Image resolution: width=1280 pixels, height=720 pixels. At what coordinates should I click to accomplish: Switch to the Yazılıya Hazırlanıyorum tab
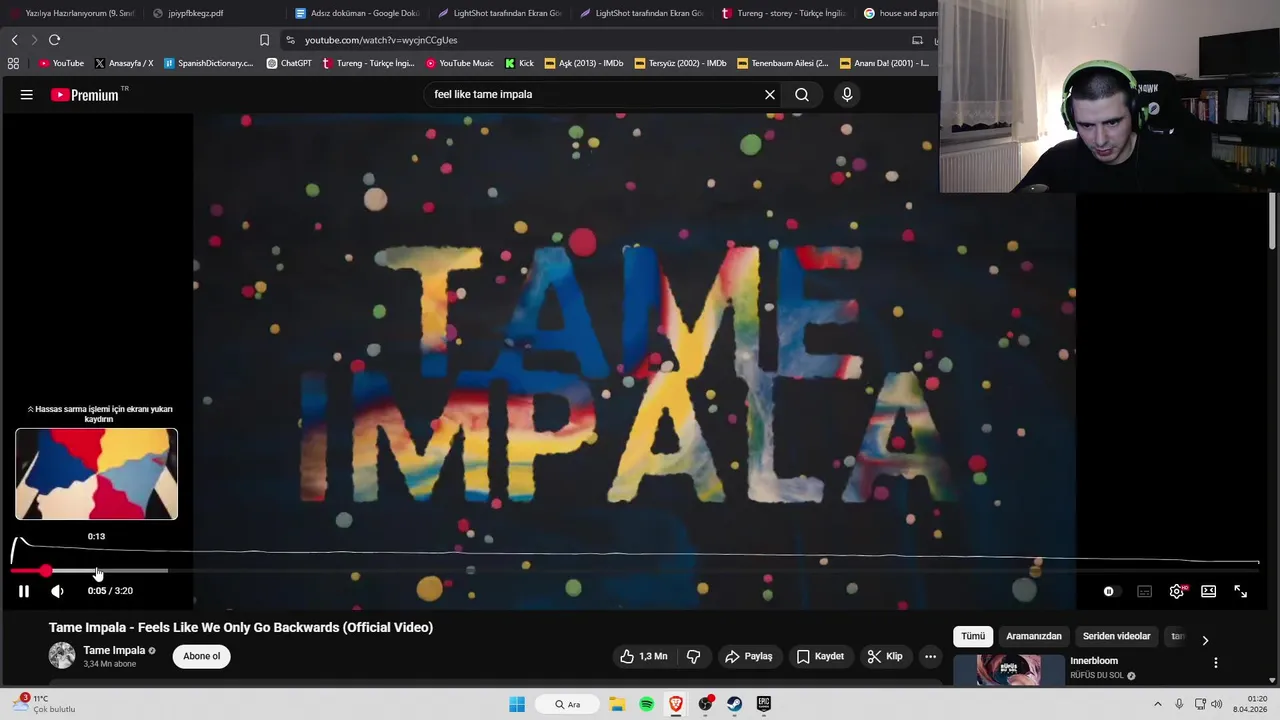[x=72, y=13]
